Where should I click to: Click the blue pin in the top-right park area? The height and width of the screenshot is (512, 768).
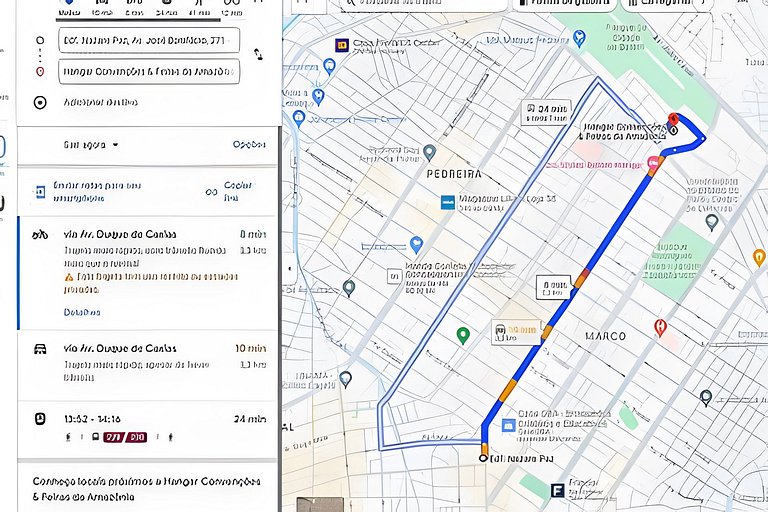579,38
